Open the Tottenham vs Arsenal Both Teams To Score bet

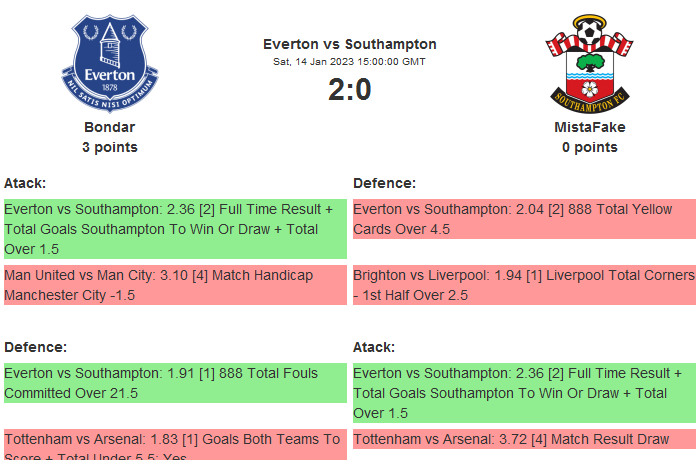[175, 445]
